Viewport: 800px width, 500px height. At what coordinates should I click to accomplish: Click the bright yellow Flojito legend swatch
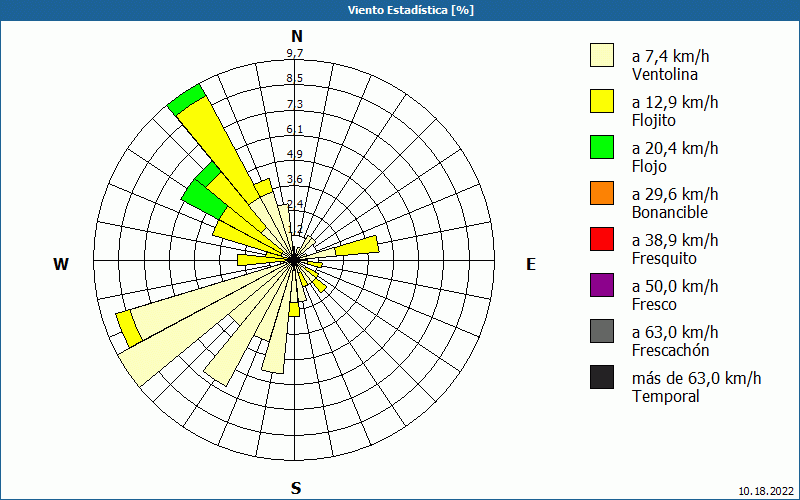click(602, 101)
